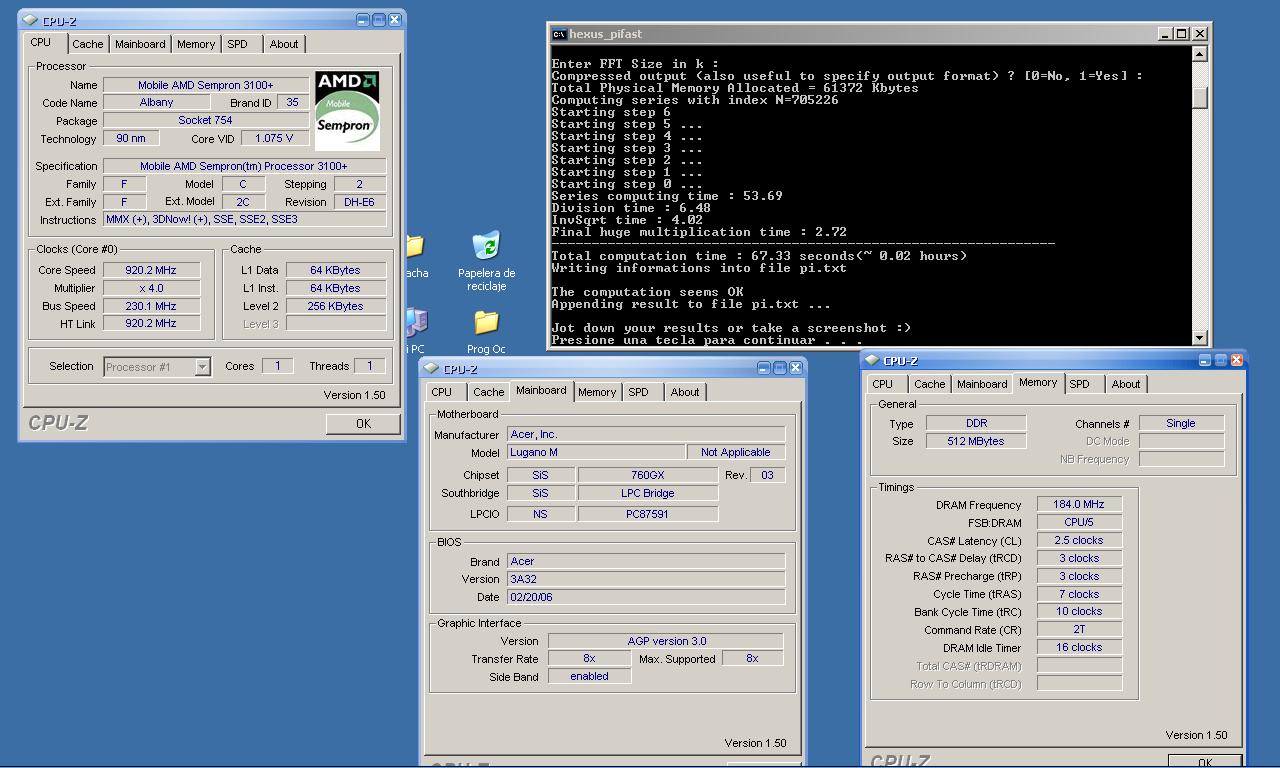Click the hexus_pifast console title icon
This screenshot has width=1280, height=768.
coord(559,33)
